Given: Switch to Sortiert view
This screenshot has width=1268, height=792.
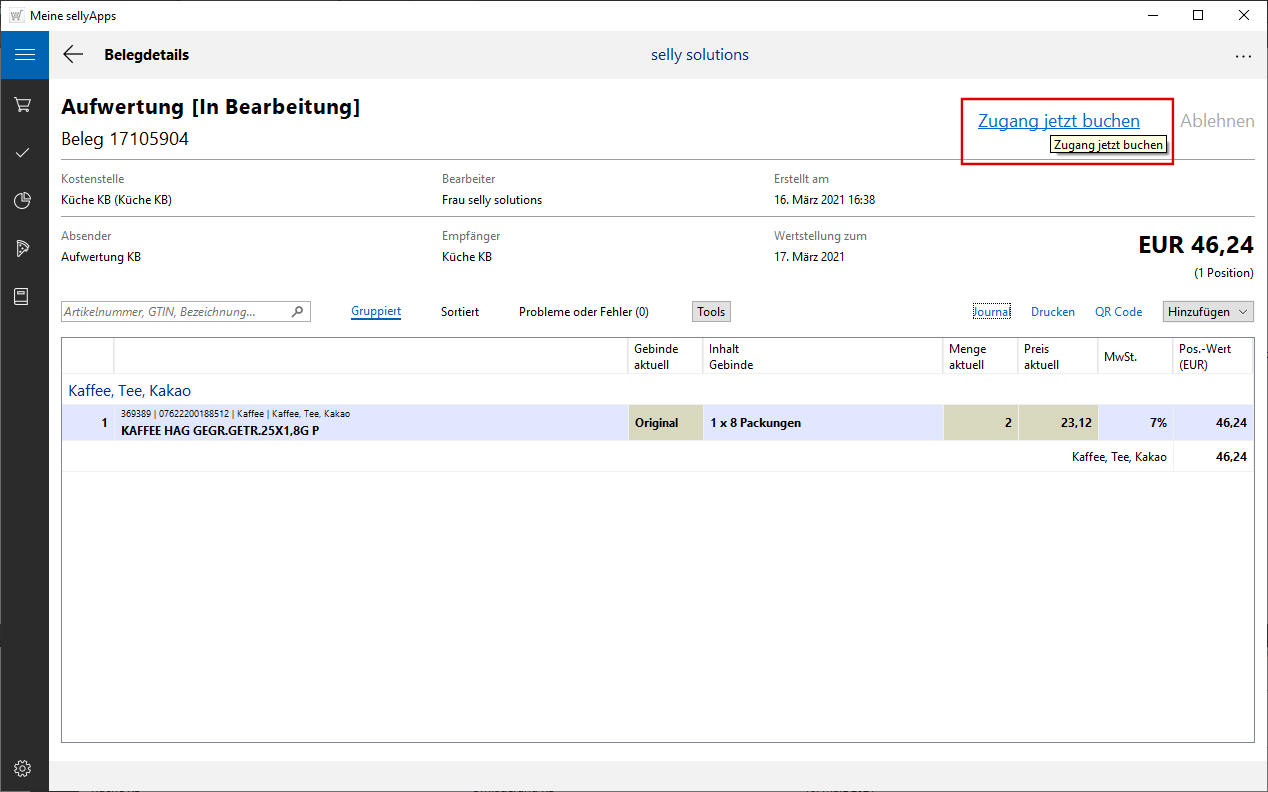Looking at the screenshot, I should (x=460, y=312).
